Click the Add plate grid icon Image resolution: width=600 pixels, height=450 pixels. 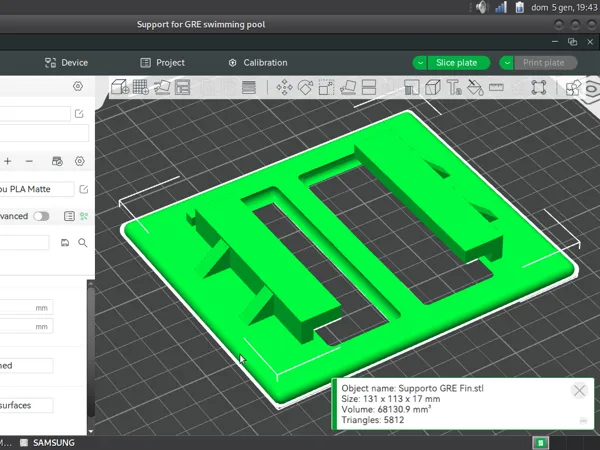click(140, 87)
